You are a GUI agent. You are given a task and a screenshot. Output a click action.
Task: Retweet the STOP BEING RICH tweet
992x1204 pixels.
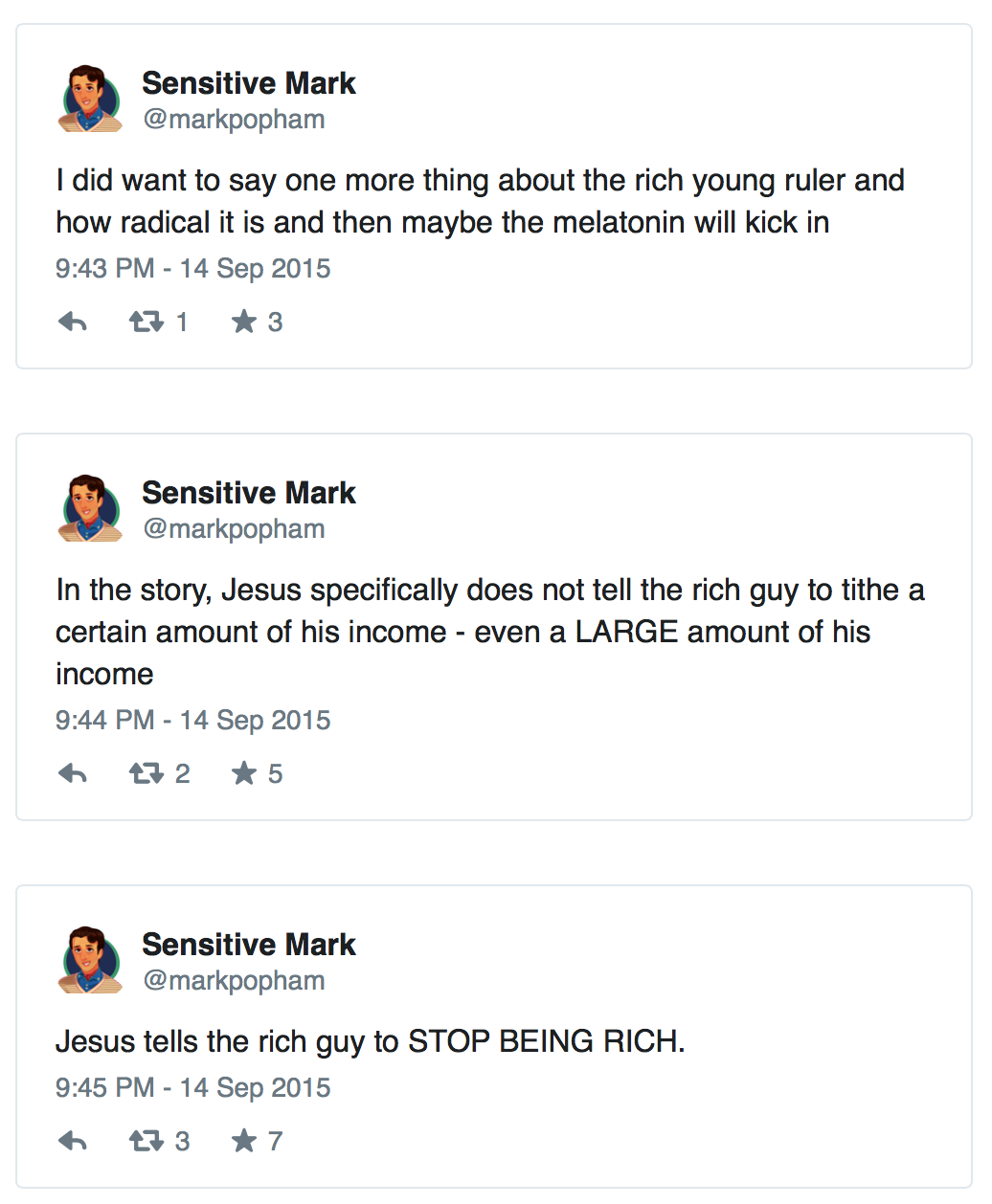(x=147, y=1142)
